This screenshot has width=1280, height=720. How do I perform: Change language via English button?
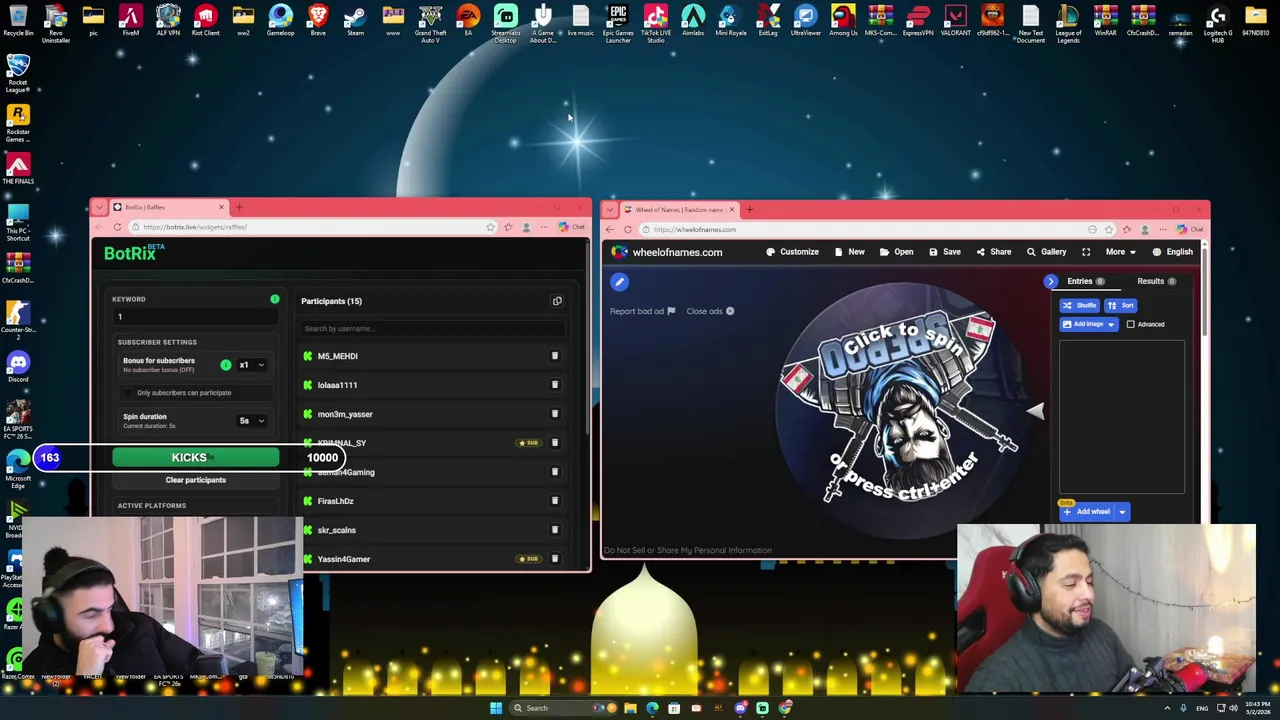pyautogui.click(x=1173, y=252)
